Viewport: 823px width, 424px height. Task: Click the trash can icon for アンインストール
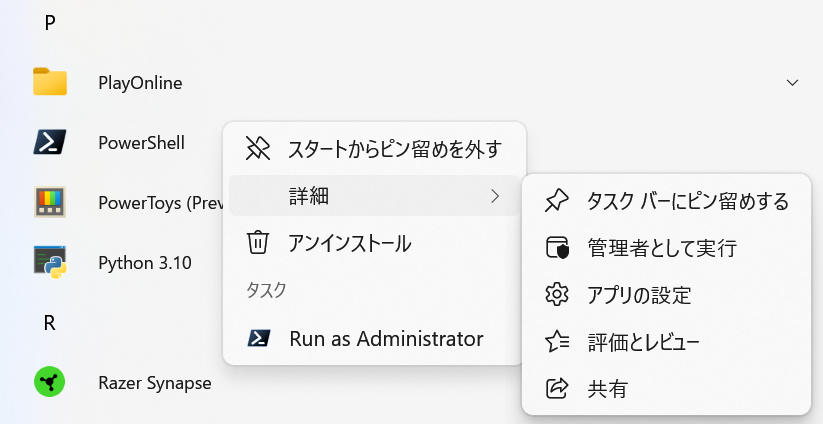258,243
